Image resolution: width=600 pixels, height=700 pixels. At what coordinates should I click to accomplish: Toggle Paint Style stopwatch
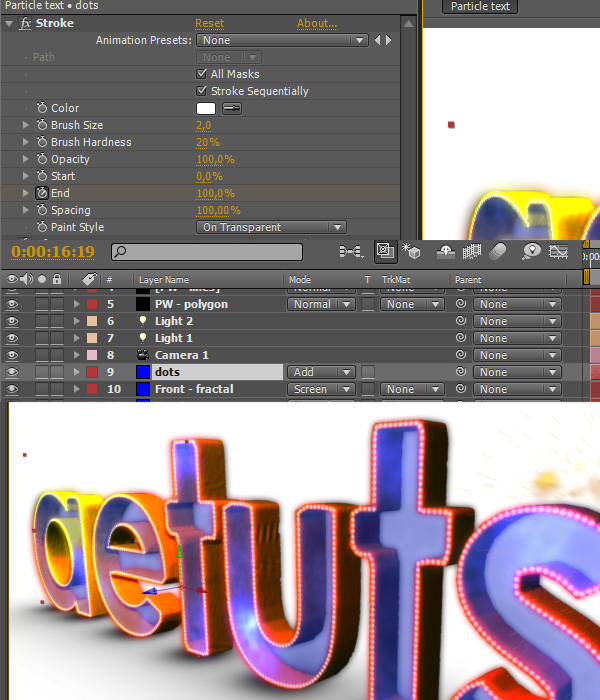42,227
